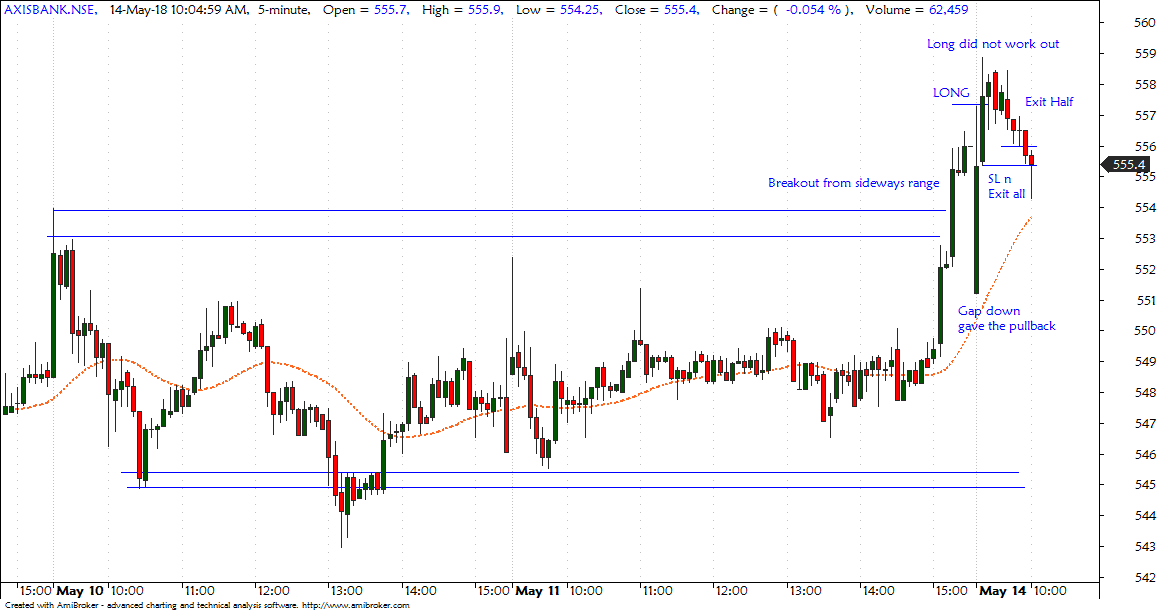Viewport: 1160px width, 610px height.
Task: Click the 555.4 current price marker
Action: click(x=1127, y=165)
